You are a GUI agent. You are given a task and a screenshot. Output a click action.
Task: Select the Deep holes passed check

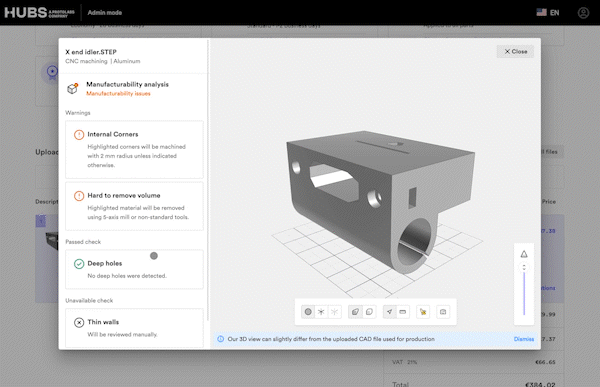(x=134, y=269)
